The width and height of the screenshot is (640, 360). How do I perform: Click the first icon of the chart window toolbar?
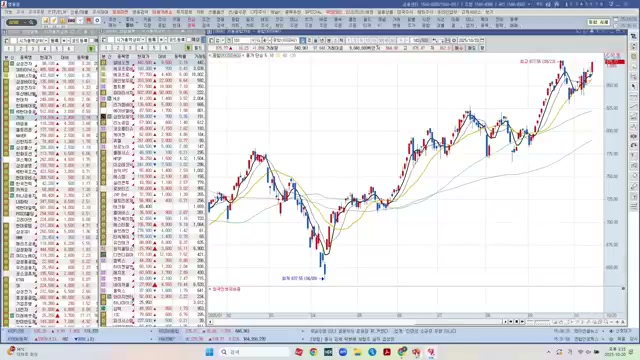211,40
